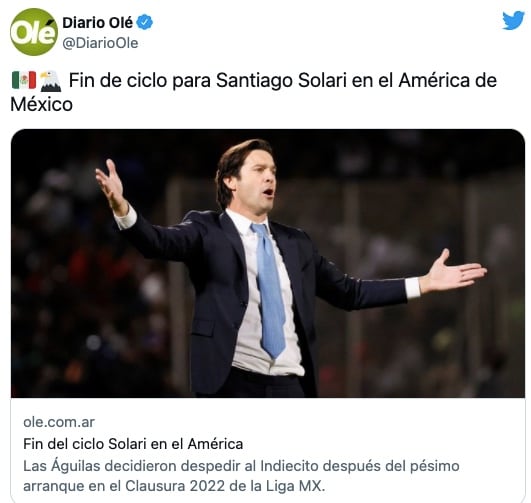Image resolution: width=531 pixels, height=503 pixels.
Task: Click the Mexico flag emoji in tweet
Action: (x=24, y=80)
